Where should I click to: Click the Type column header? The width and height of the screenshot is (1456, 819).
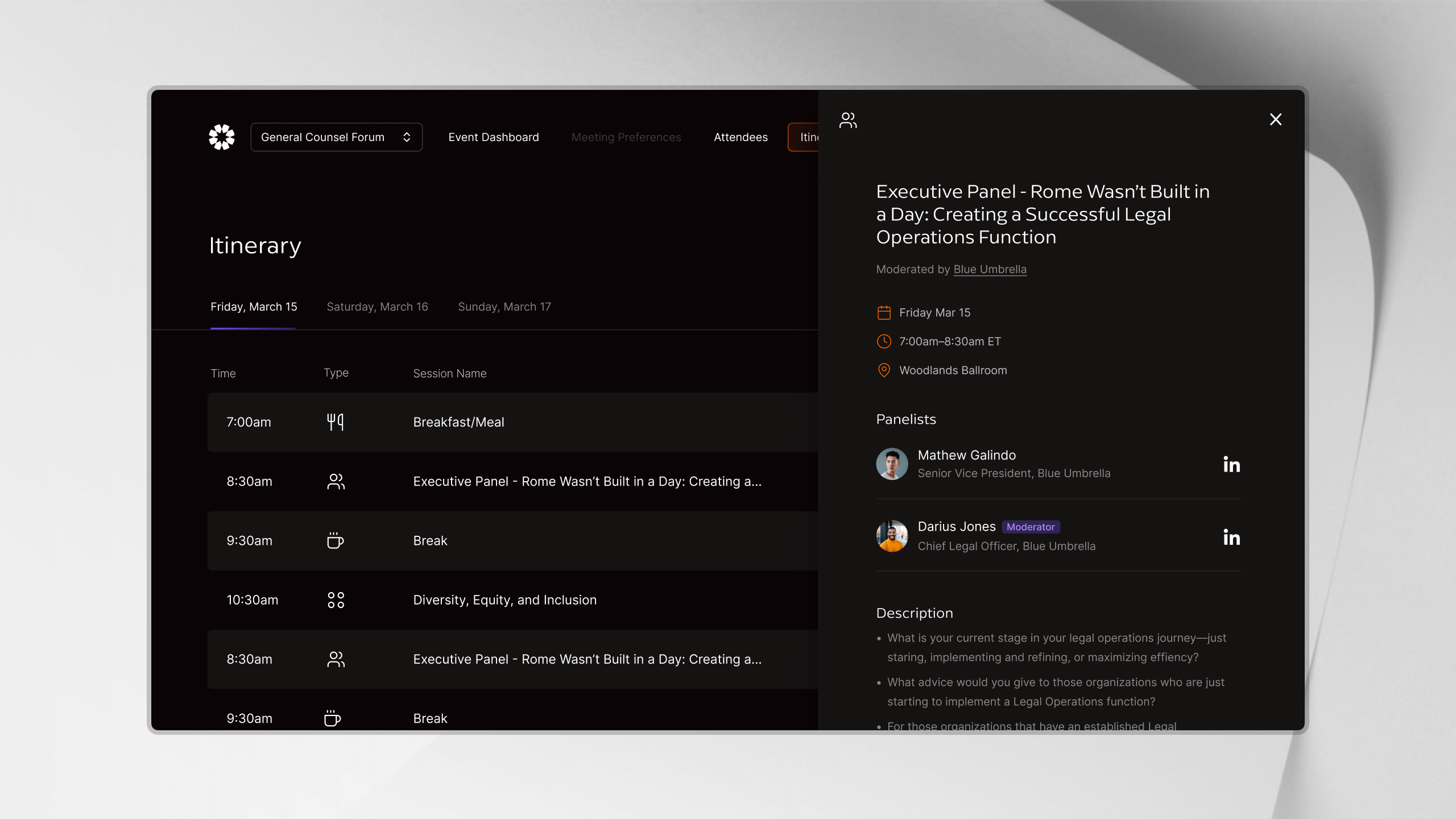tap(336, 373)
